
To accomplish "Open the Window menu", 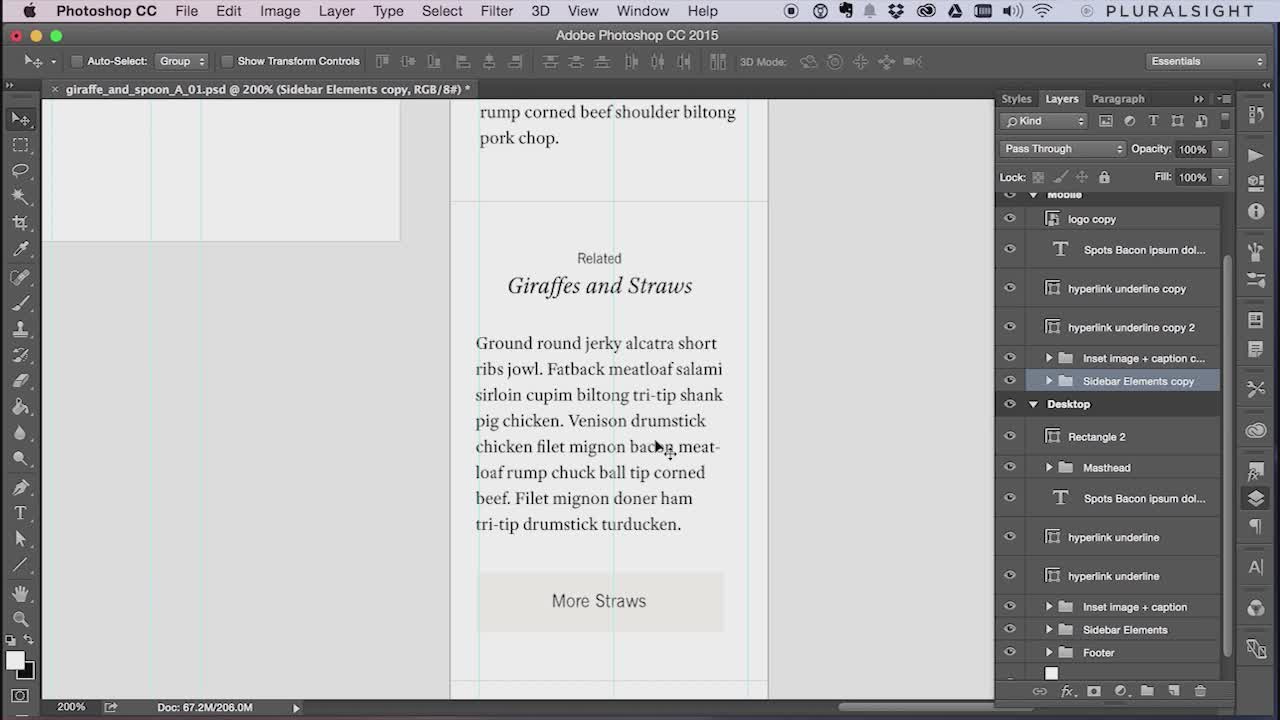I will (x=642, y=11).
